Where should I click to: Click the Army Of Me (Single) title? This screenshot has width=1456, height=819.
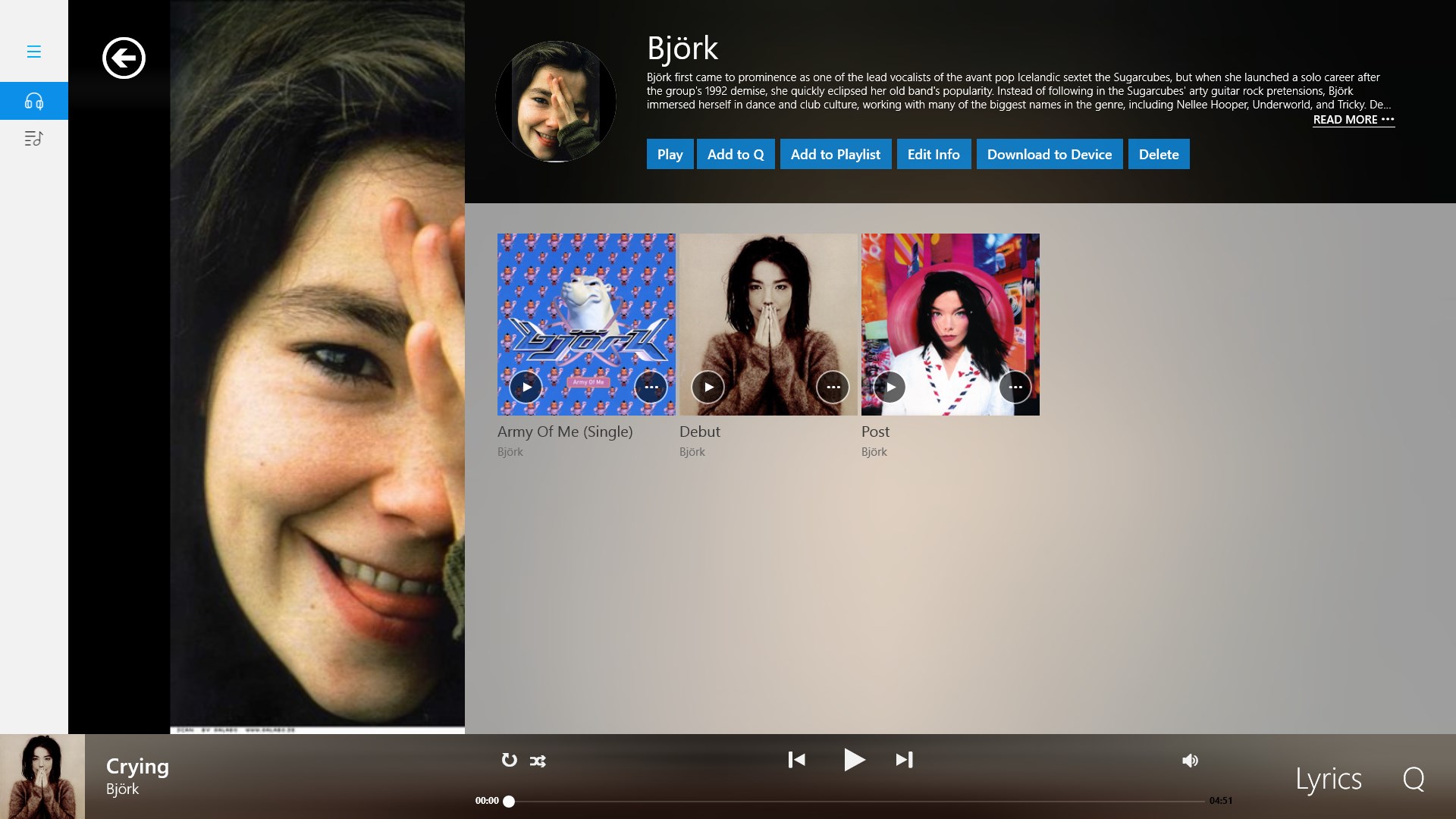coord(565,431)
